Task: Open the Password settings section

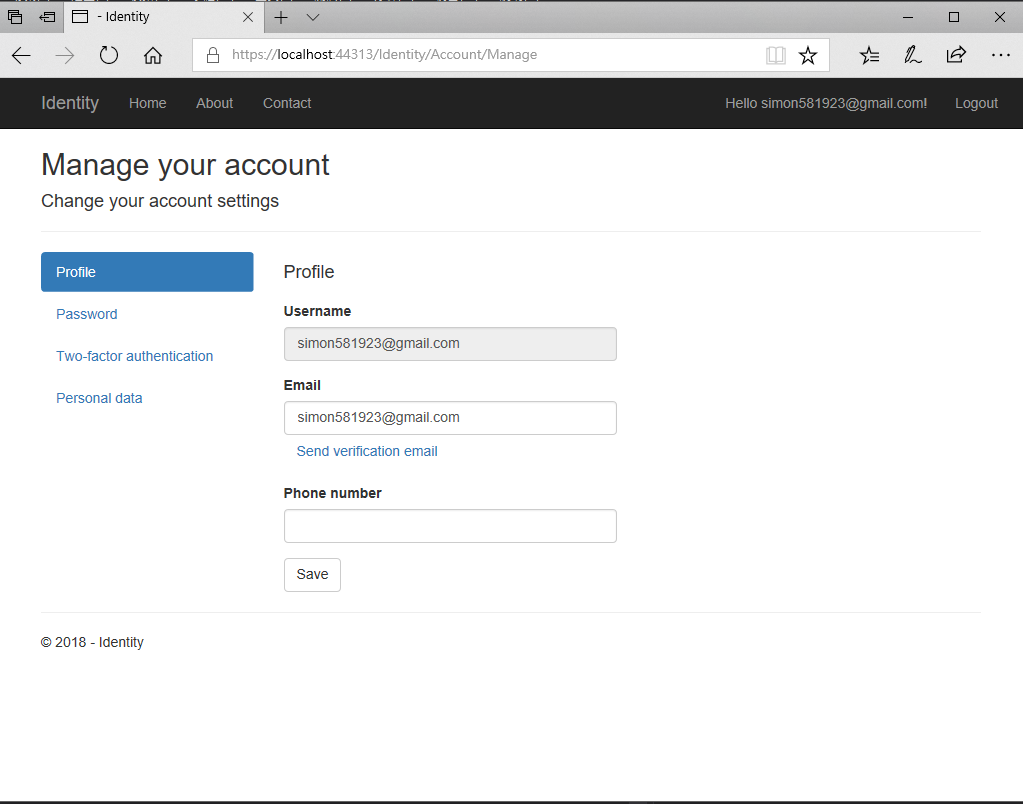Action: [87, 314]
